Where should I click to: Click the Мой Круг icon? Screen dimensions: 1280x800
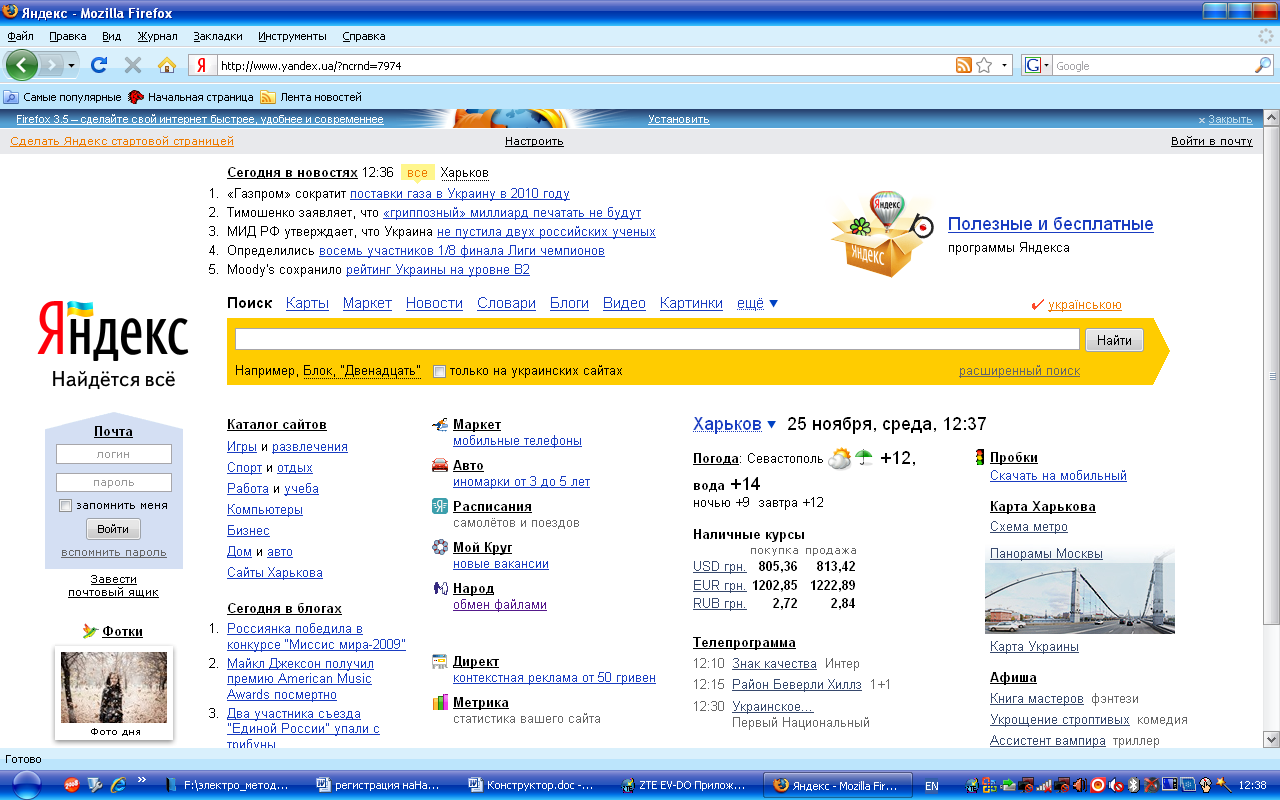tap(440, 548)
